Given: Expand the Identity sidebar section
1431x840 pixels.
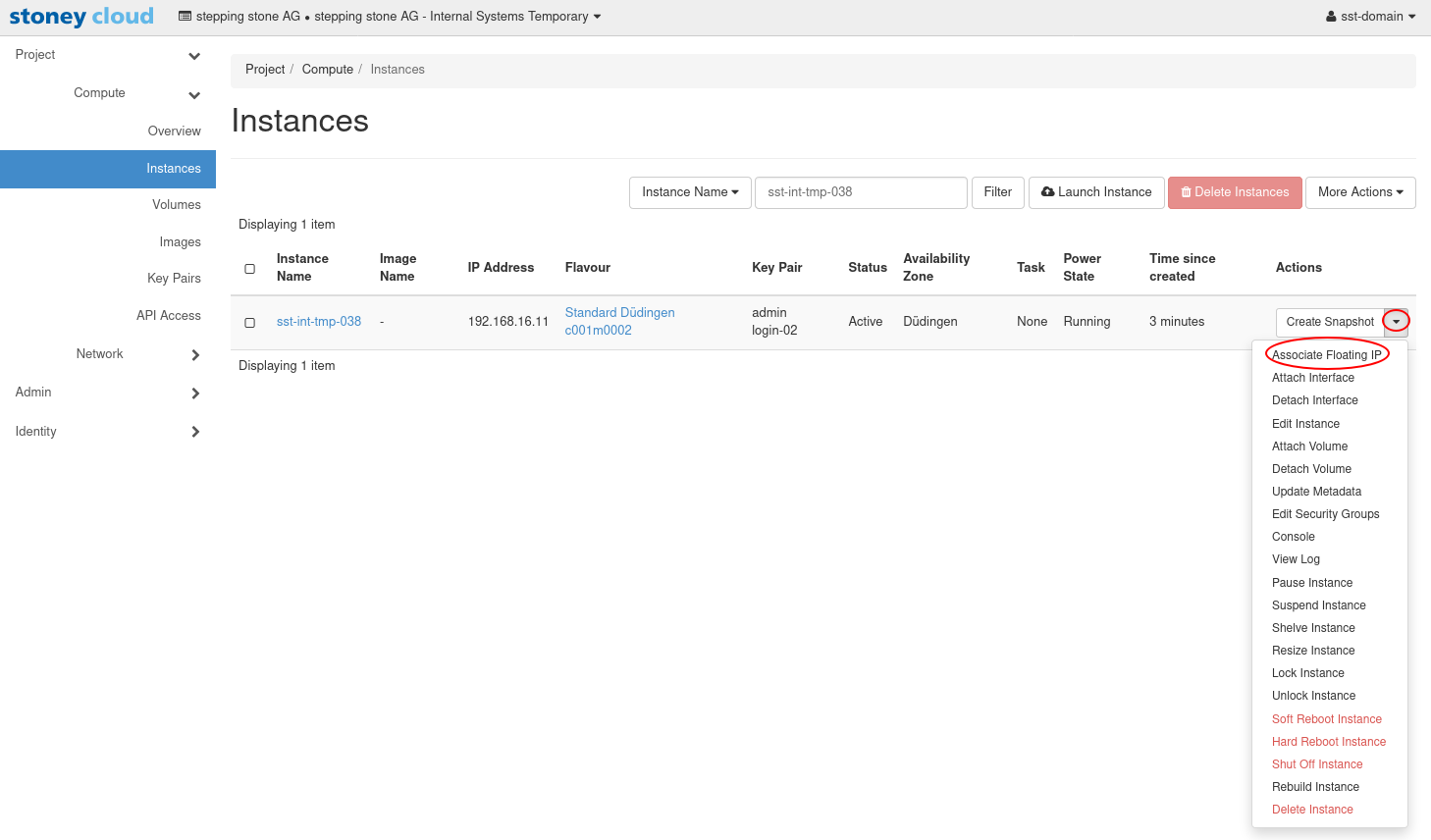Looking at the screenshot, I should (x=194, y=432).
